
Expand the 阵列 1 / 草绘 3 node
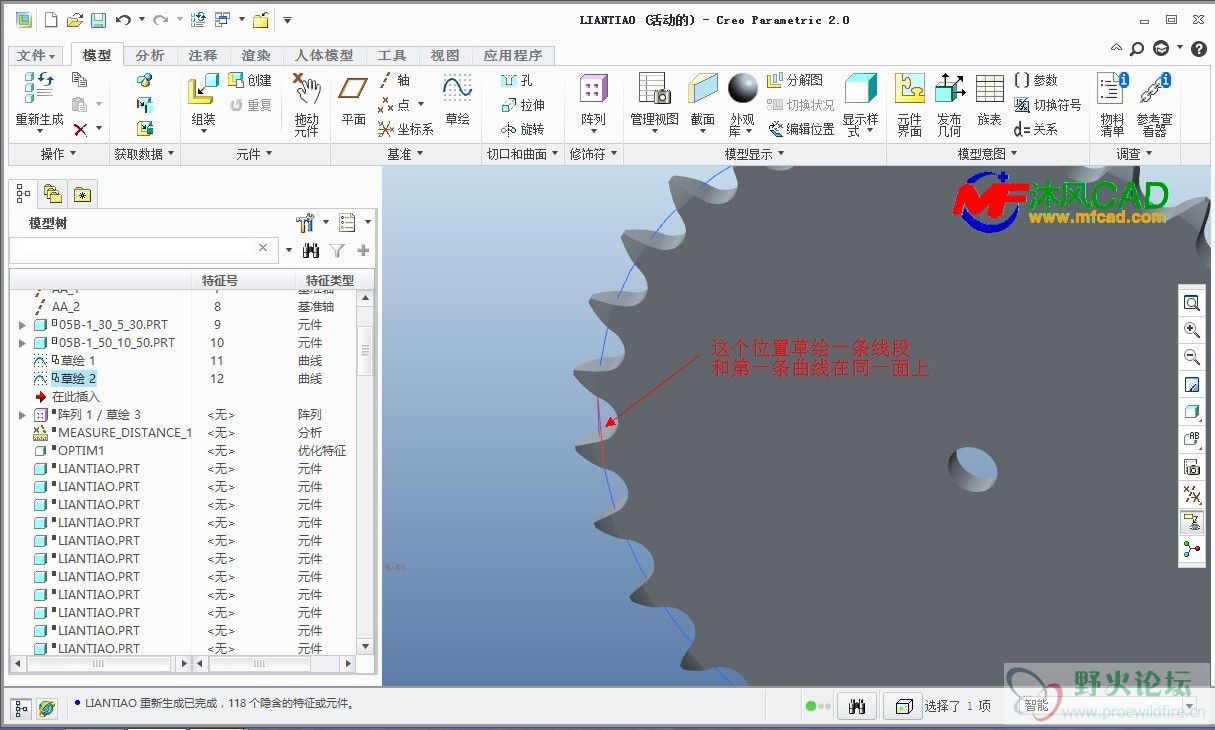click(x=23, y=415)
